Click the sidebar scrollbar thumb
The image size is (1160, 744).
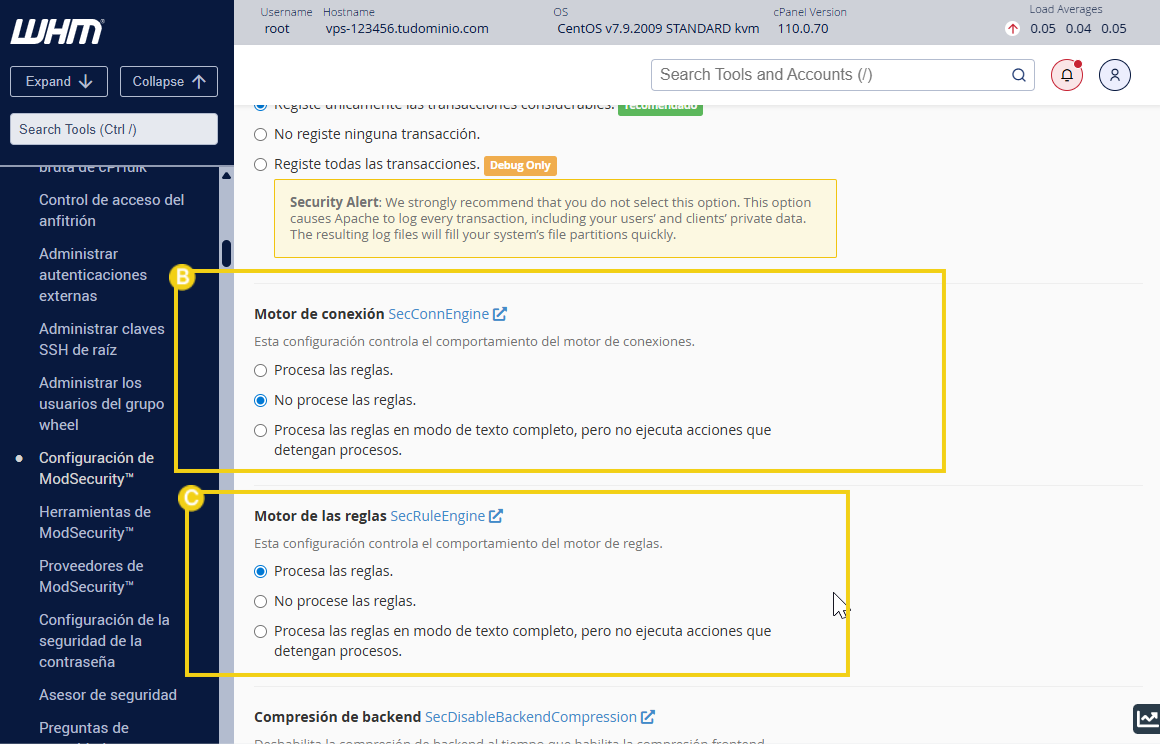[226, 253]
